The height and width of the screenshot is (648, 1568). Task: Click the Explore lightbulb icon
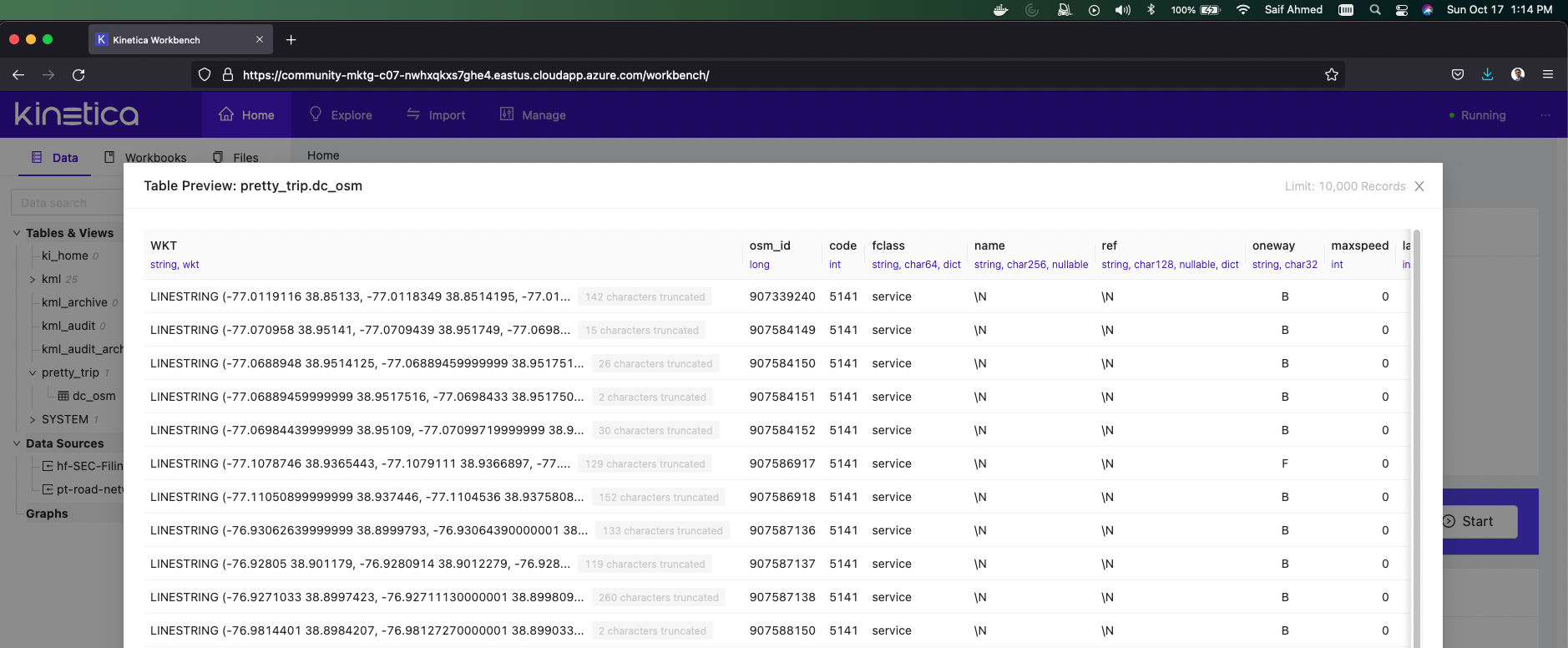[x=316, y=114]
